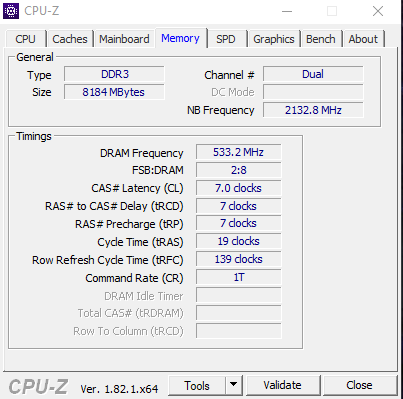Click the empty DRAM Idle Timer field

[x=239, y=295]
